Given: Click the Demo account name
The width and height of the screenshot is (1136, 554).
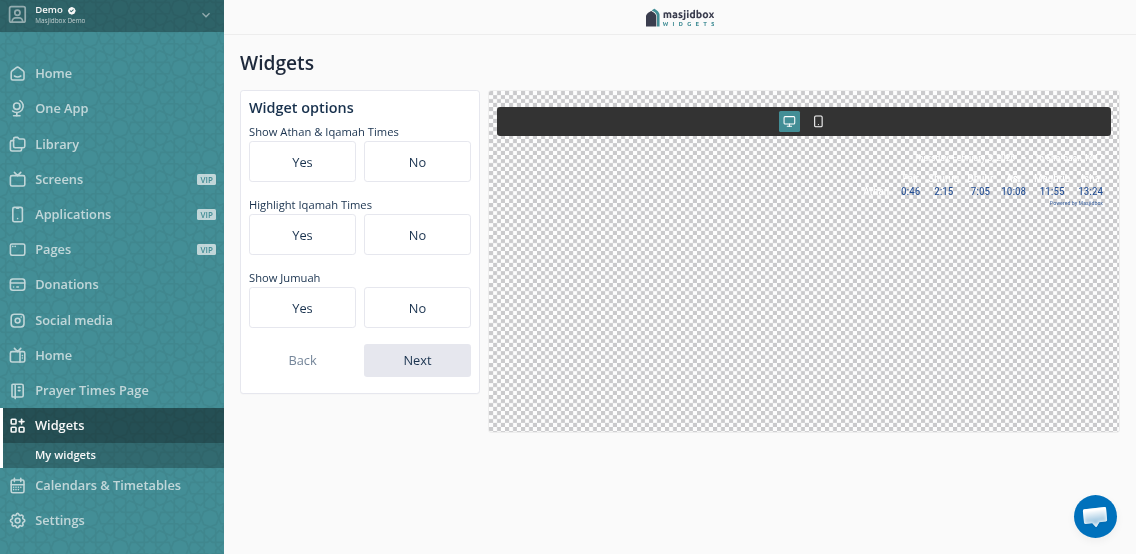Looking at the screenshot, I should 49,10.
